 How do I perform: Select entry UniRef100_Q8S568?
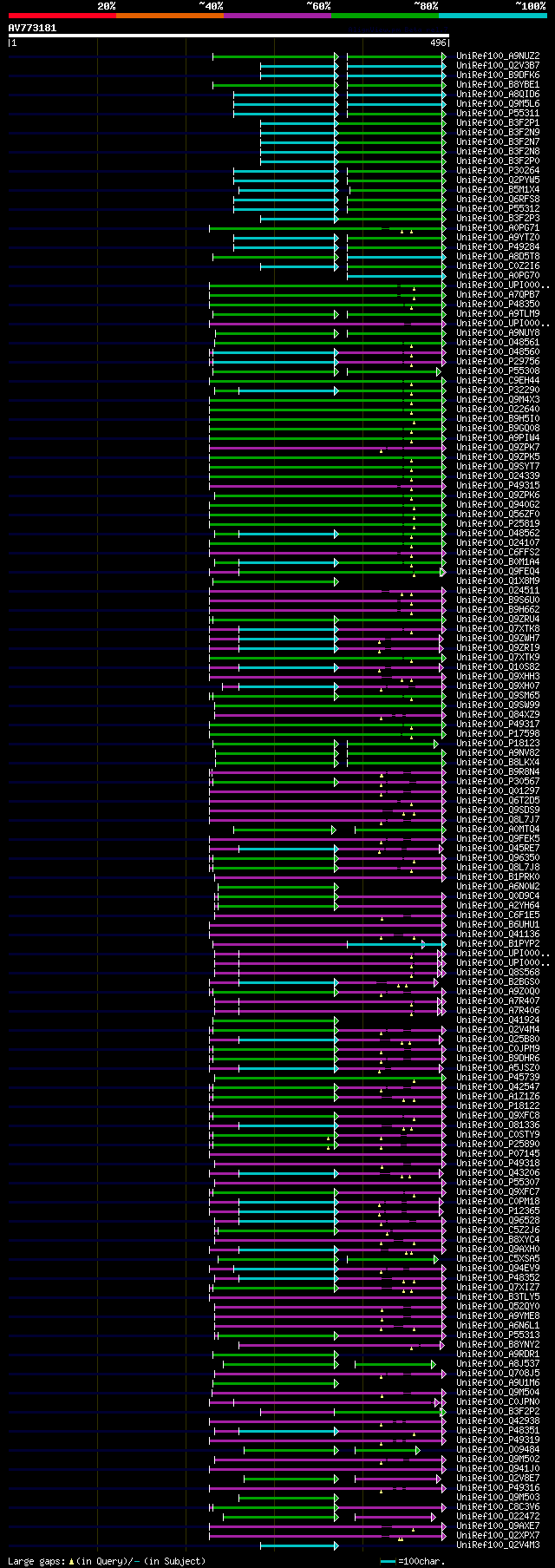[498, 972]
